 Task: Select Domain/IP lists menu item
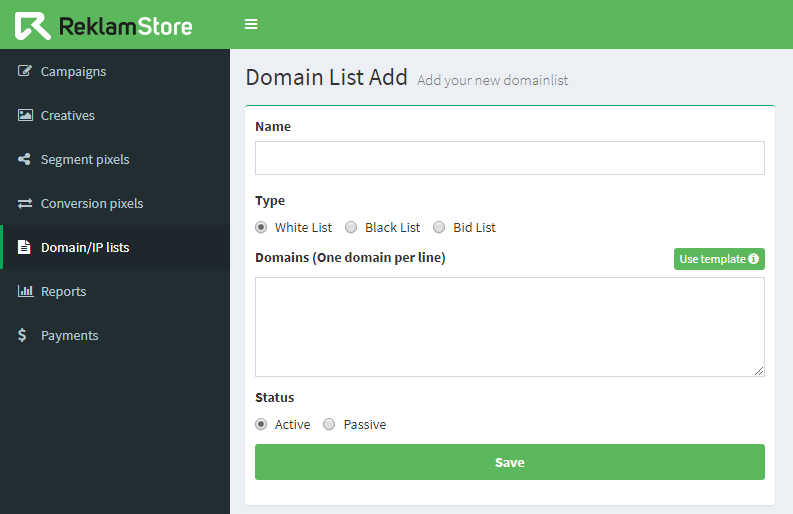pyautogui.click(x=115, y=247)
